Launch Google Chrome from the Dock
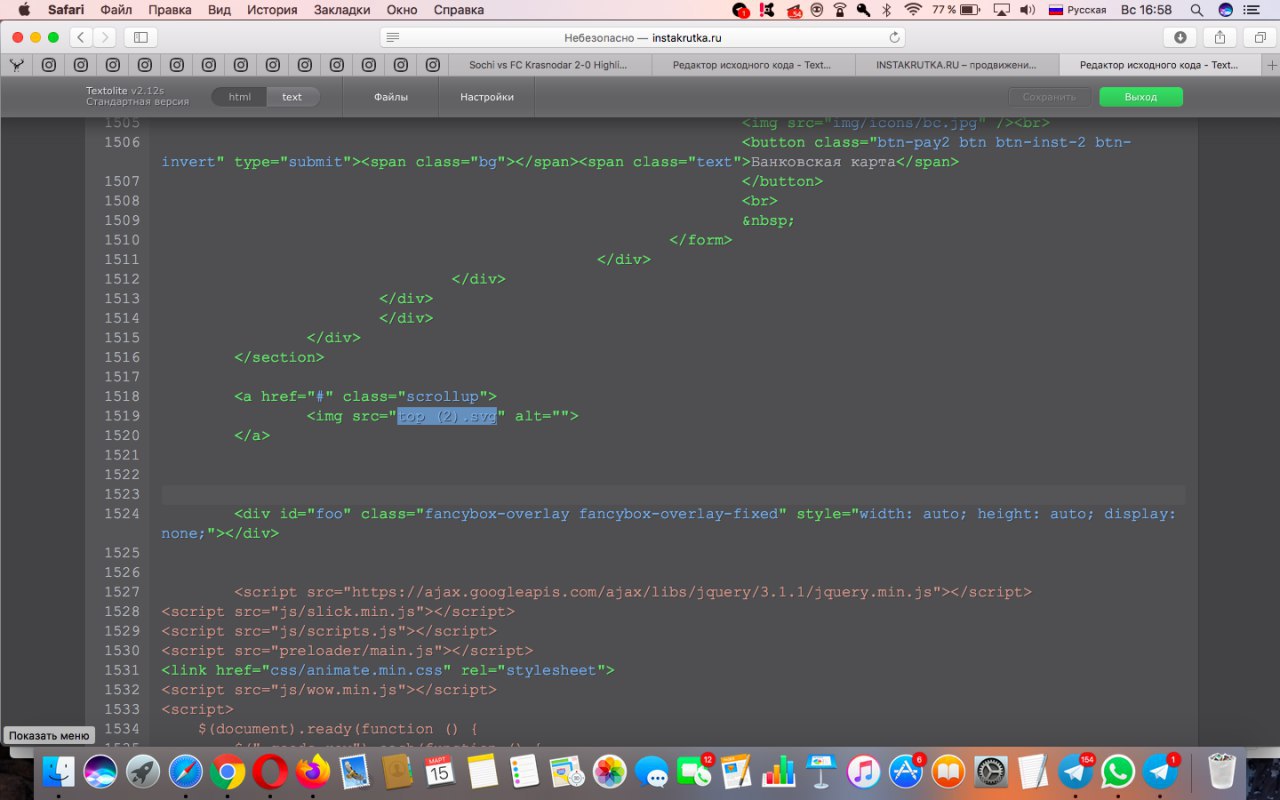This screenshot has width=1280, height=800. tap(228, 772)
